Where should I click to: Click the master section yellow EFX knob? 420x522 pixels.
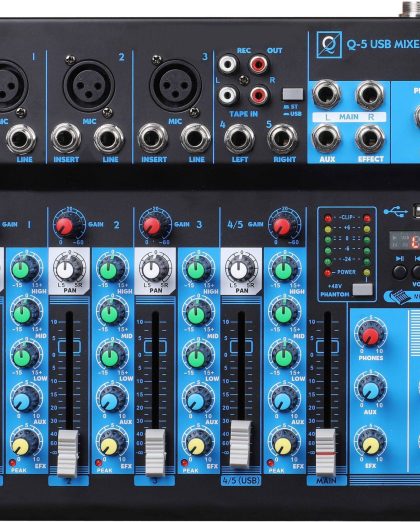[x=370, y=444]
